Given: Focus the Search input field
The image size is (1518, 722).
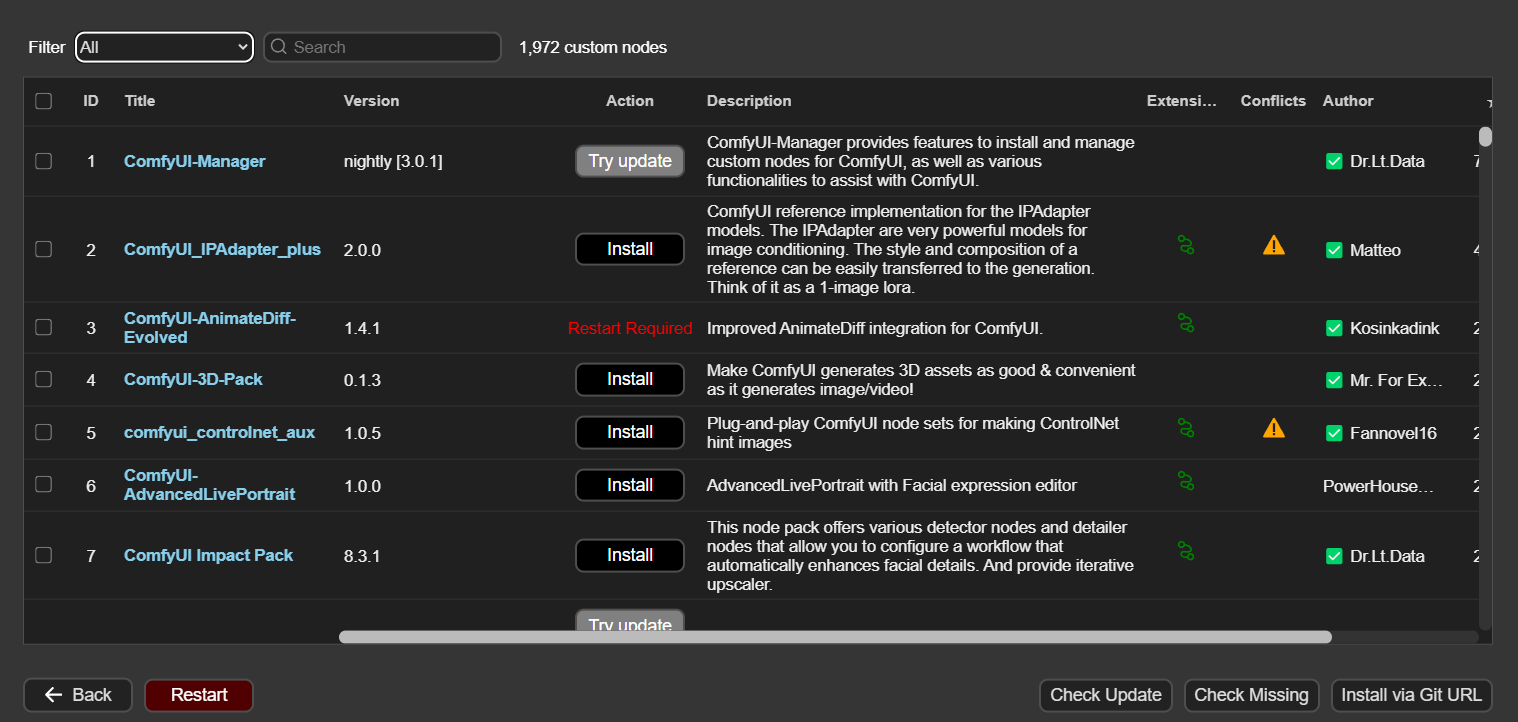Looking at the screenshot, I should [382, 47].
